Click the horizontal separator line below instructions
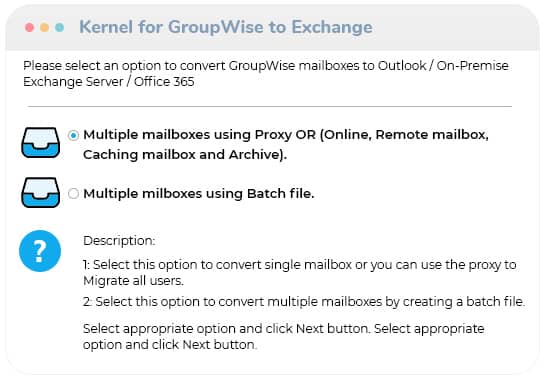The width and height of the screenshot is (545, 380). 270,106
